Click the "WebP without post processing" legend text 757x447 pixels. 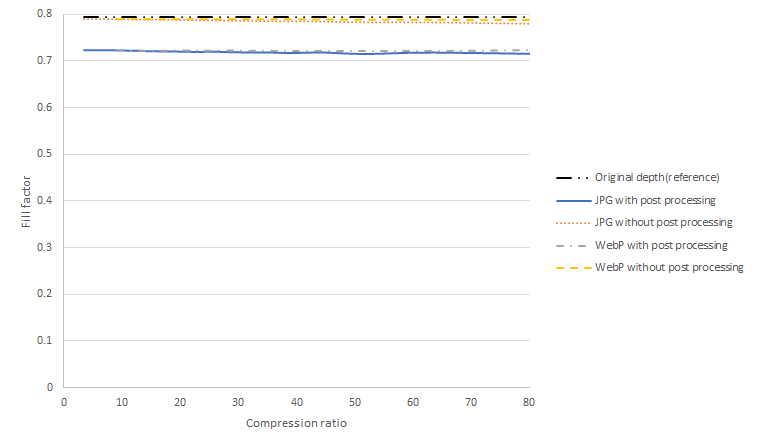[669, 267]
